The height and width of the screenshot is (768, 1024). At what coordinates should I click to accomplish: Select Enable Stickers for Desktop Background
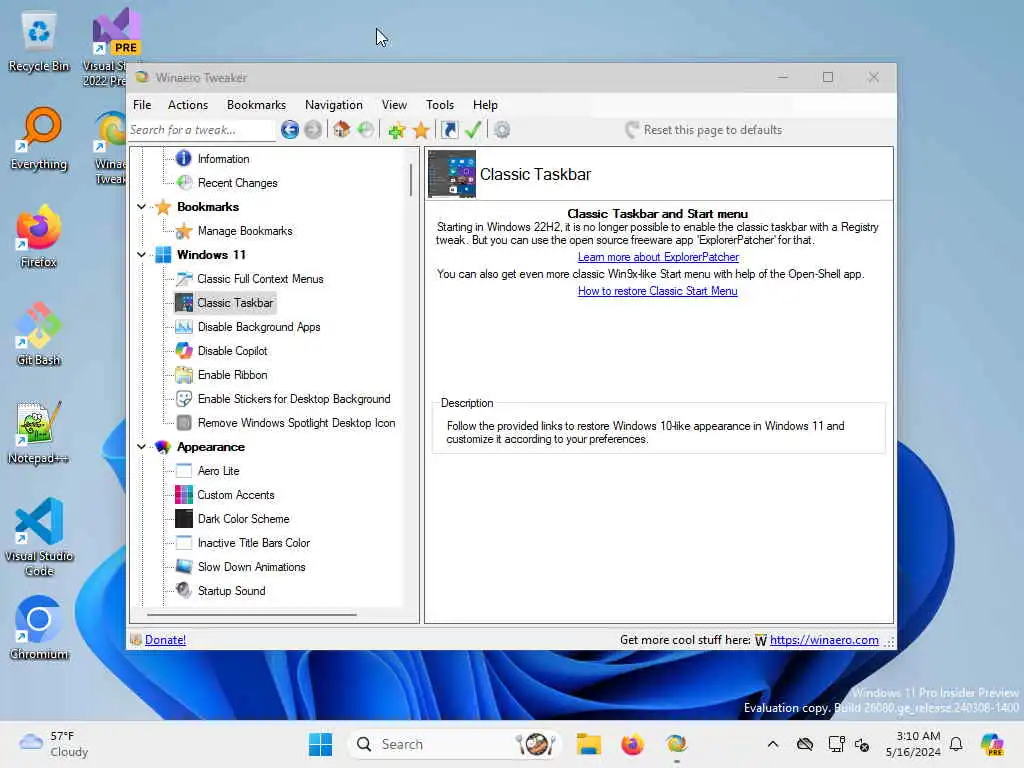[x=294, y=399]
